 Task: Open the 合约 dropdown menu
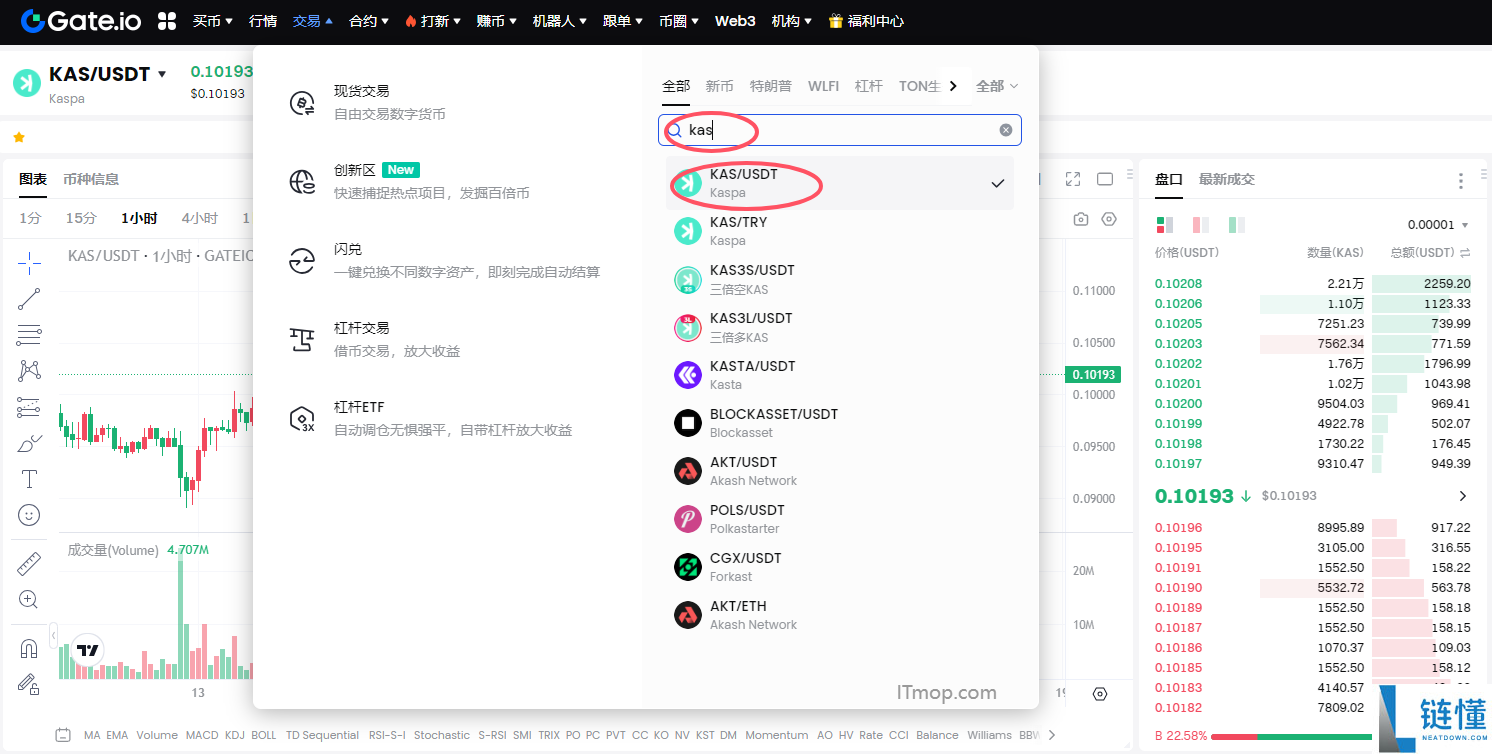(x=369, y=21)
